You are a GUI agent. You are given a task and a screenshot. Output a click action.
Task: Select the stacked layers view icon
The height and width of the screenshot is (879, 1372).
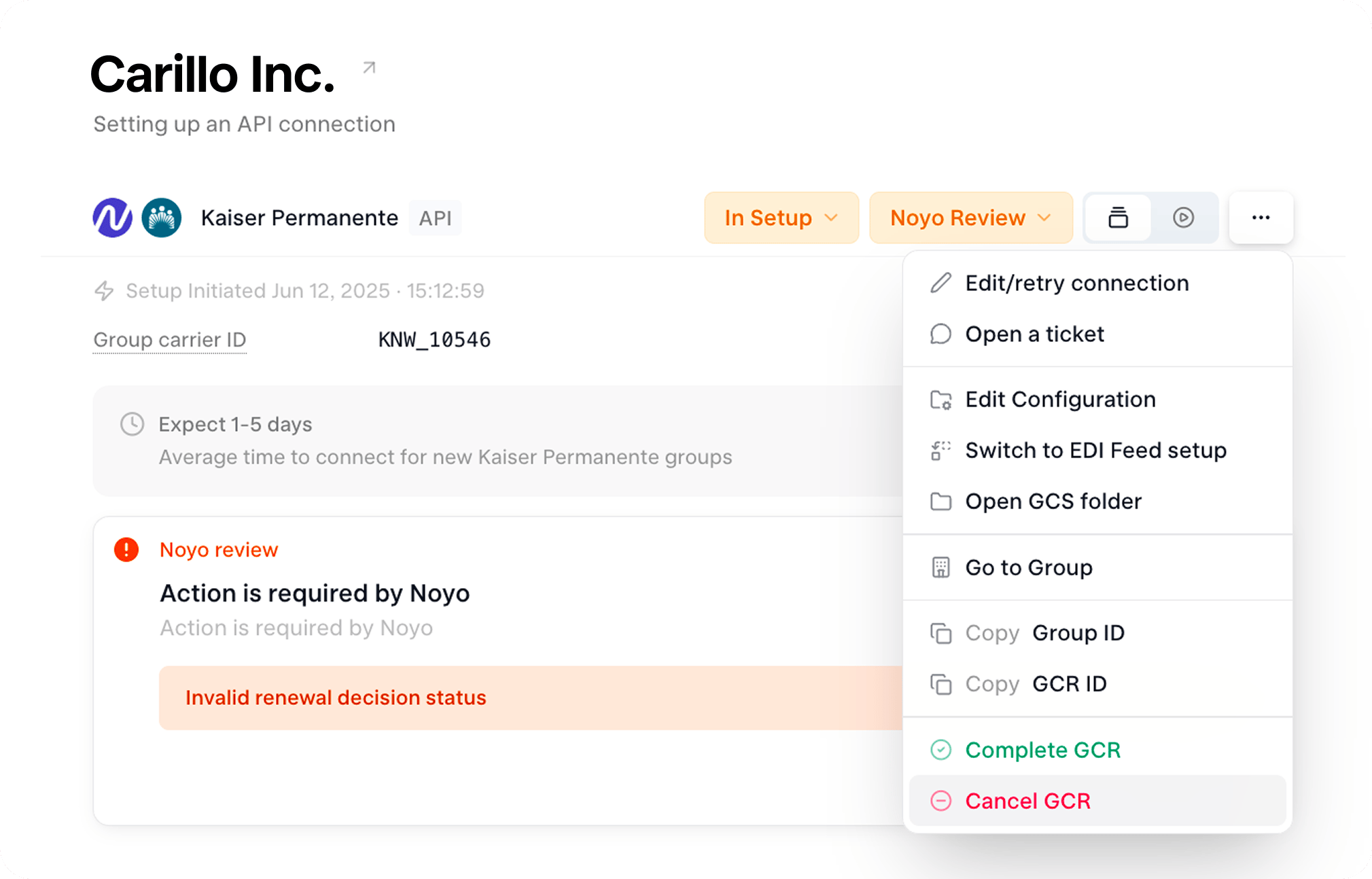(1118, 218)
